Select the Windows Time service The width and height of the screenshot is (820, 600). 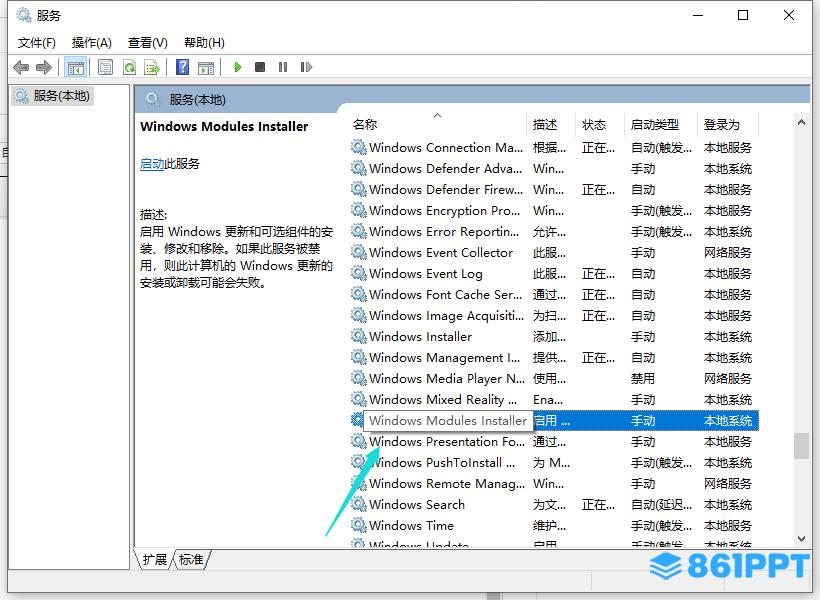[x=553, y=525]
